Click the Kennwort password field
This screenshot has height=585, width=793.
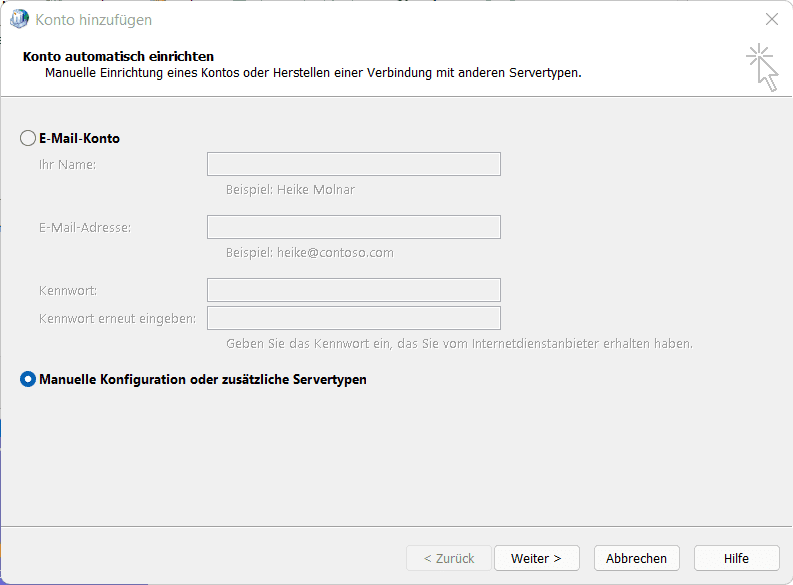[353, 290]
